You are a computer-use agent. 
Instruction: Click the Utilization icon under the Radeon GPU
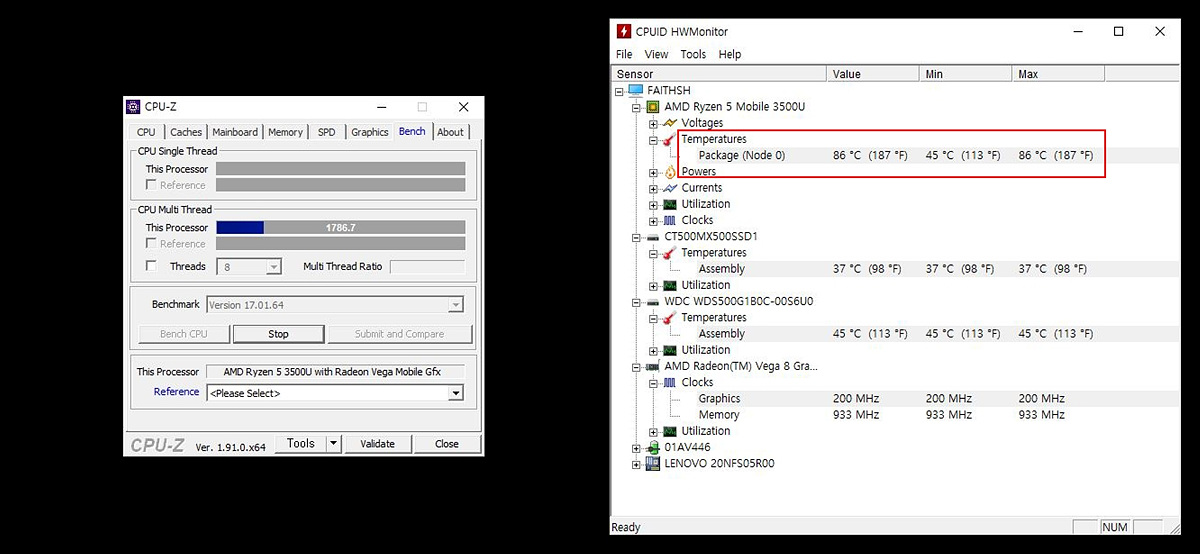670,431
